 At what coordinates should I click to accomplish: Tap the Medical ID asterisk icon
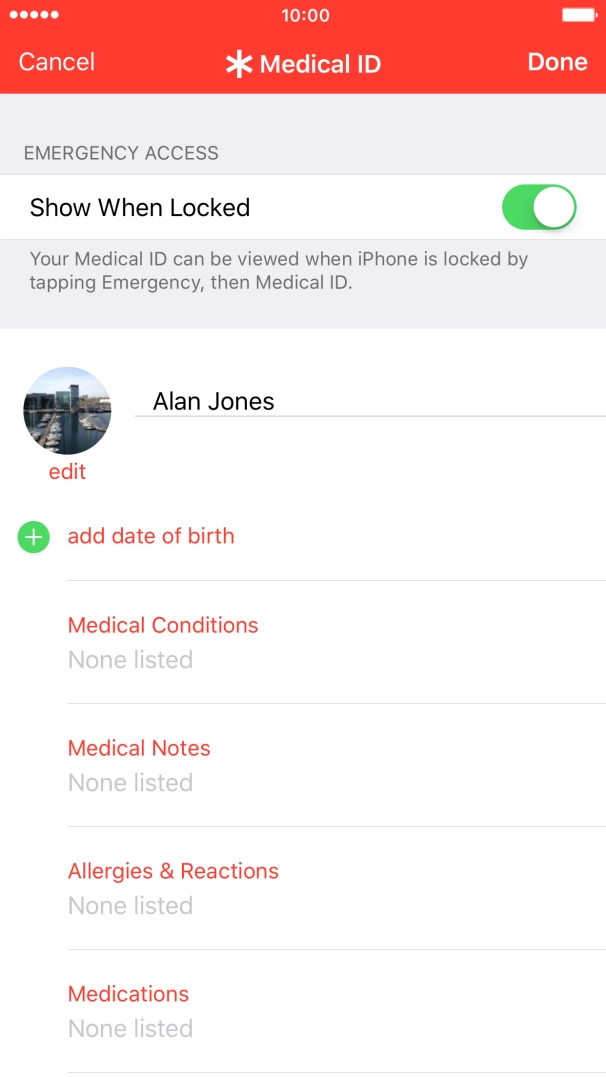pos(238,65)
